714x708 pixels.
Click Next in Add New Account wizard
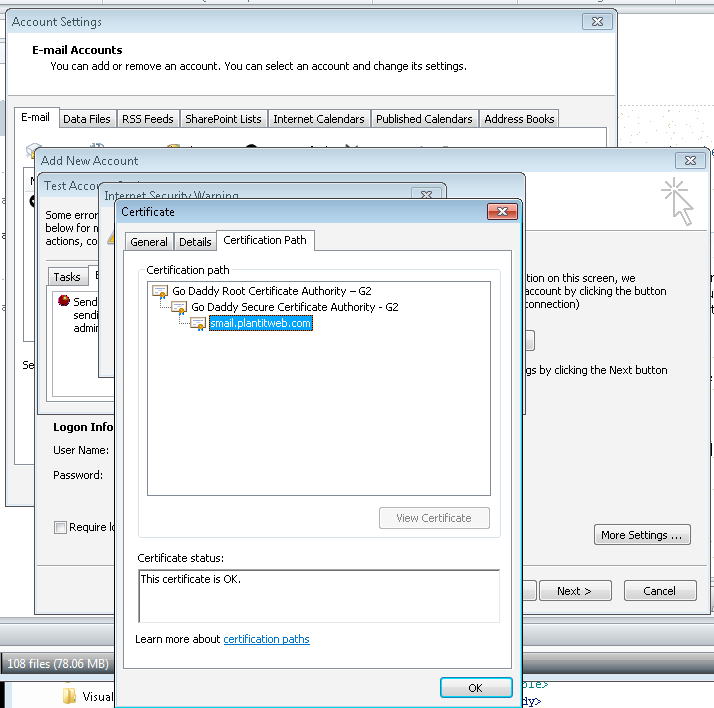[575, 591]
